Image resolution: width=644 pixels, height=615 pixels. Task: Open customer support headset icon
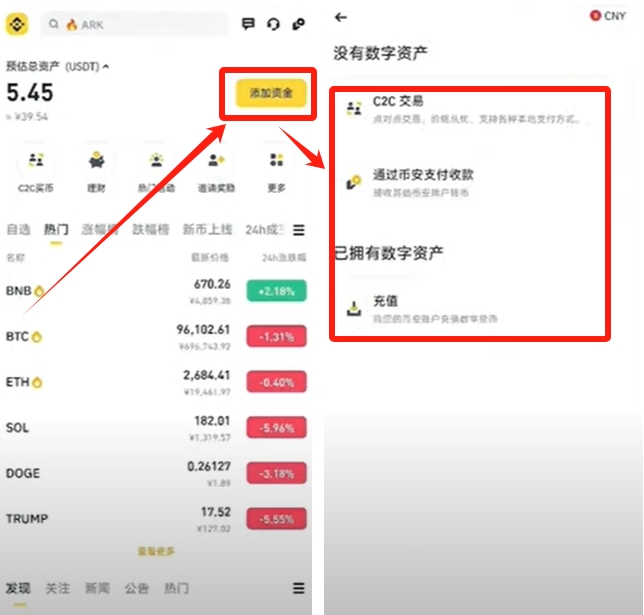[x=273, y=24]
